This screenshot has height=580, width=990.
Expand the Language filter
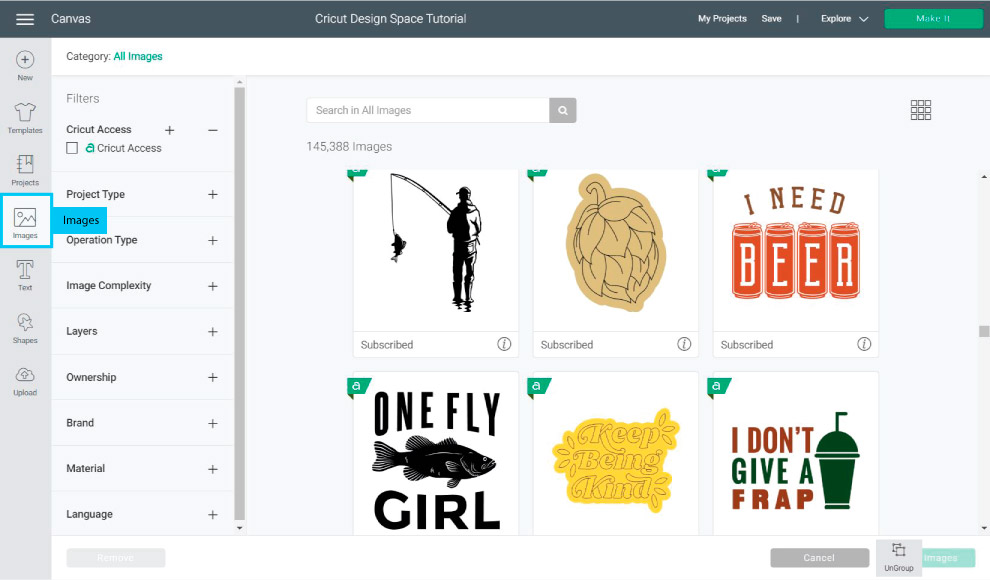pos(213,514)
